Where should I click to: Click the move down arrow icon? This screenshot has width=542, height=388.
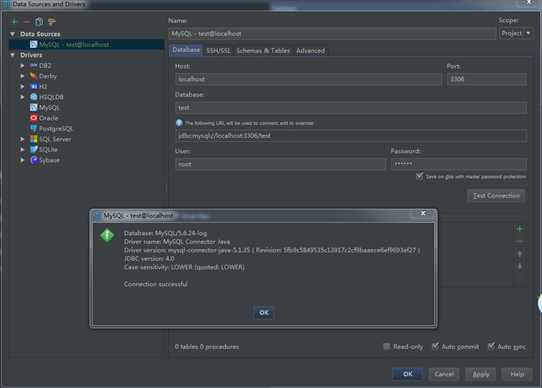tap(519, 266)
